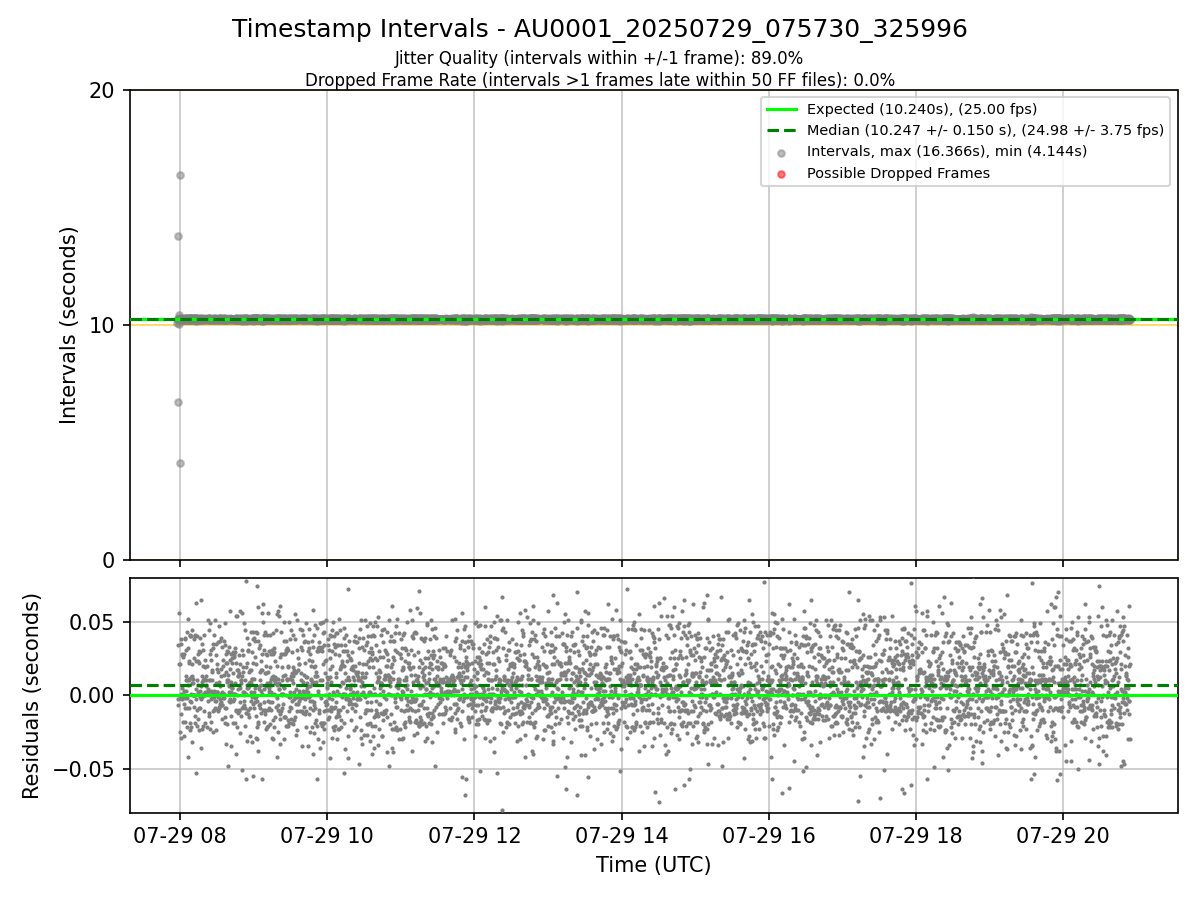Click the '07-29 10' x-axis tick label
The width and height of the screenshot is (1200, 900).
pos(327,836)
